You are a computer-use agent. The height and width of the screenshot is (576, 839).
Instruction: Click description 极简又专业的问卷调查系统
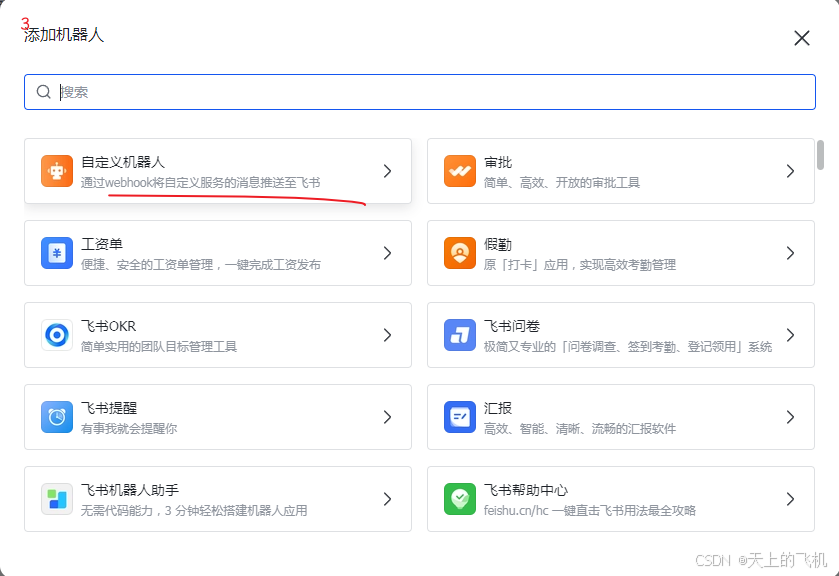tap(628, 346)
